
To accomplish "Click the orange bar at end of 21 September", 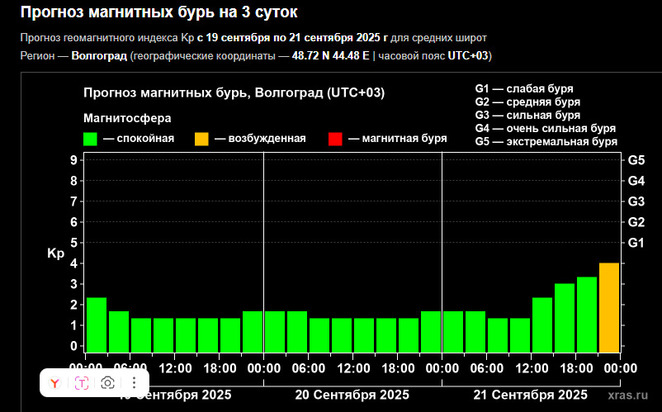I will click(x=609, y=308).
